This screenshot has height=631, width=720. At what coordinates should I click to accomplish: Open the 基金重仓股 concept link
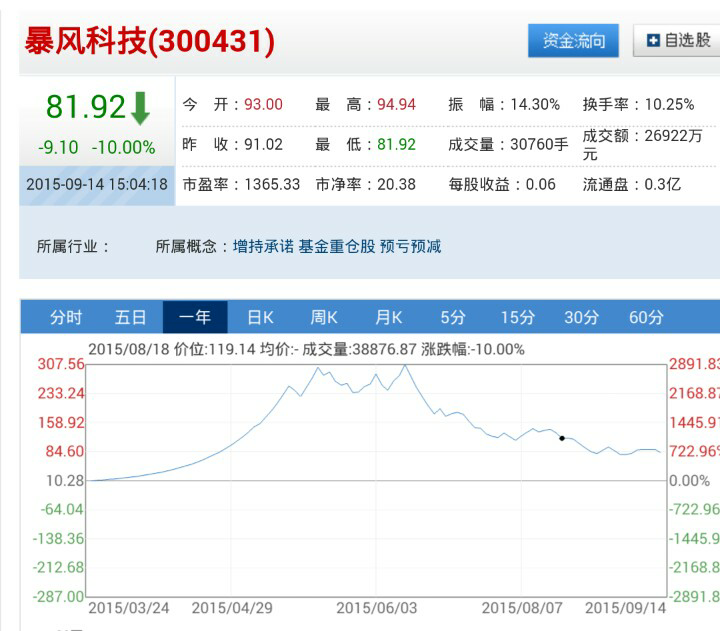click(x=337, y=247)
